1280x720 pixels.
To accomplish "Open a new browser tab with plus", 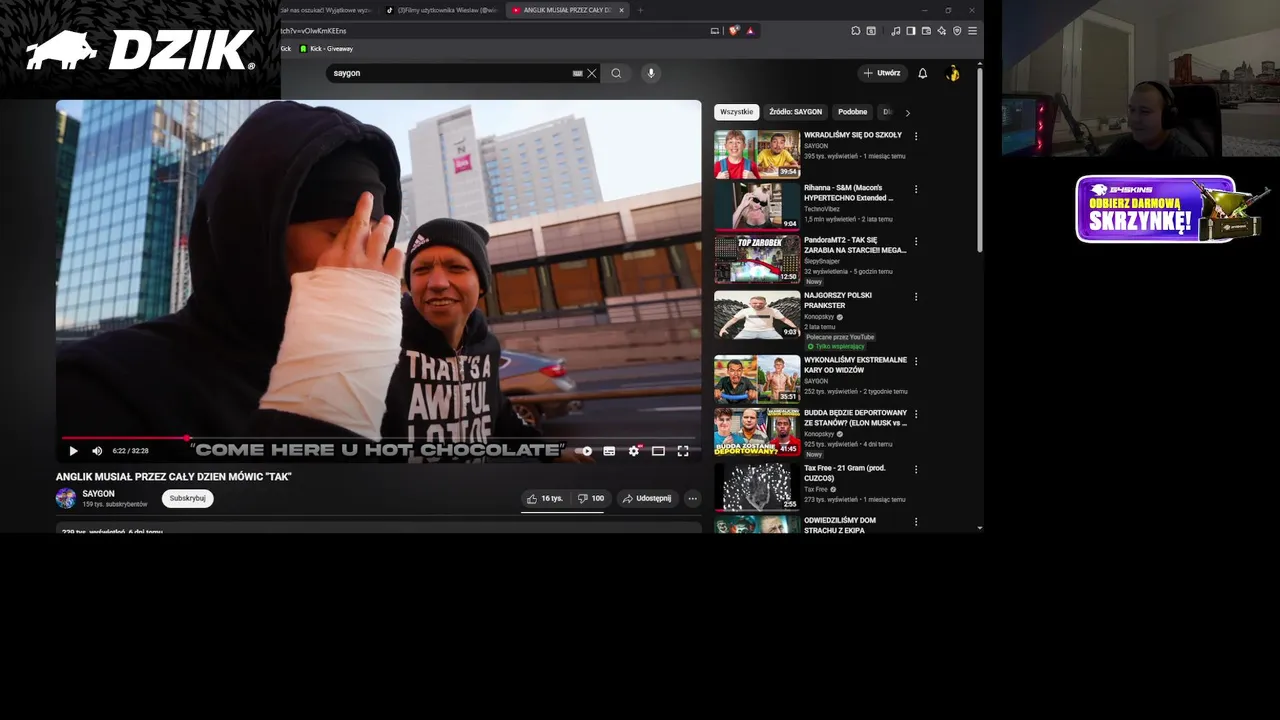I will pyautogui.click(x=640, y=10).
